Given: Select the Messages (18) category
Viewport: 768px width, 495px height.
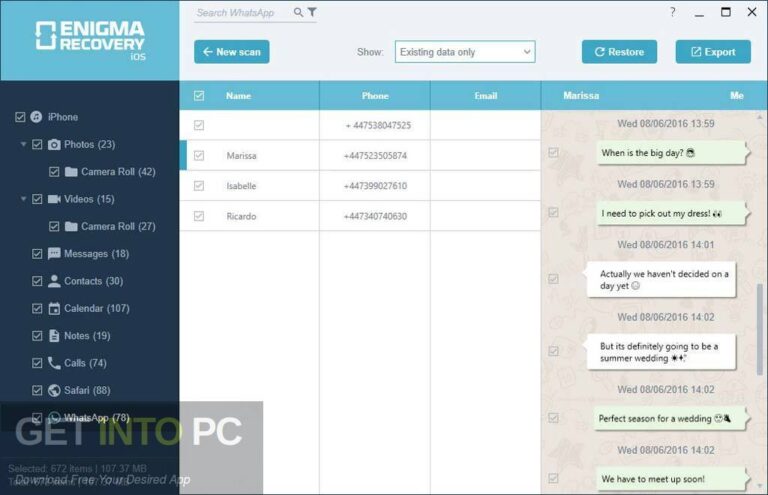Looking at the screenshot, I should pos(96,254).
